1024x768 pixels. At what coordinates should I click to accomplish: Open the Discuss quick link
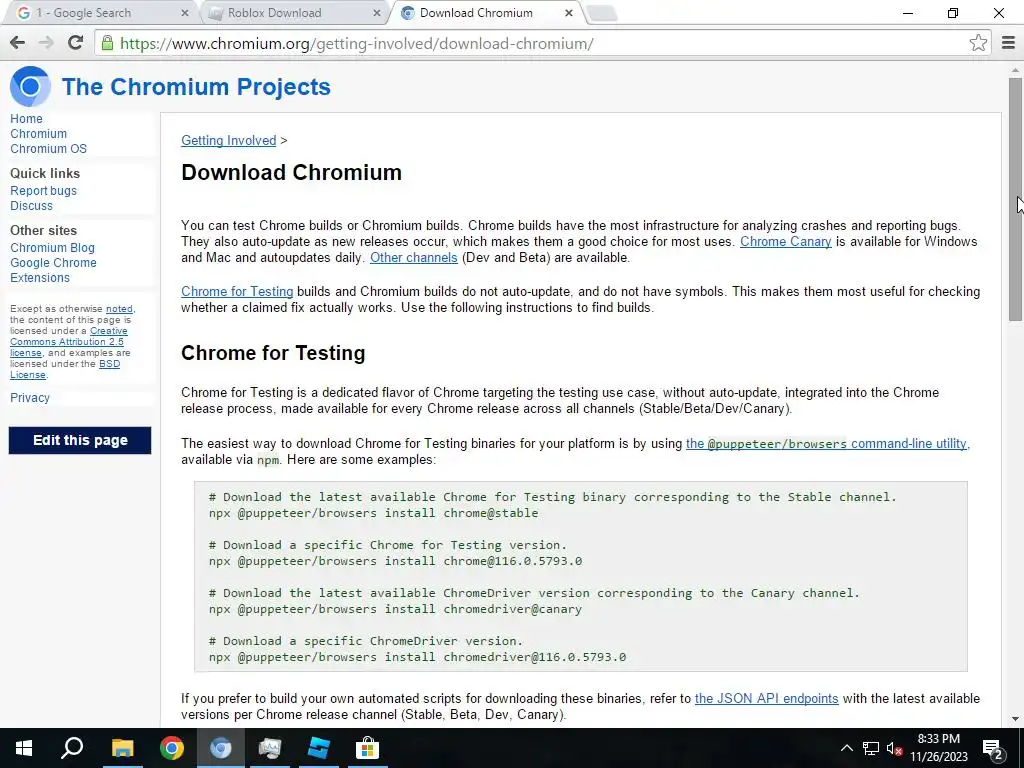31,206
